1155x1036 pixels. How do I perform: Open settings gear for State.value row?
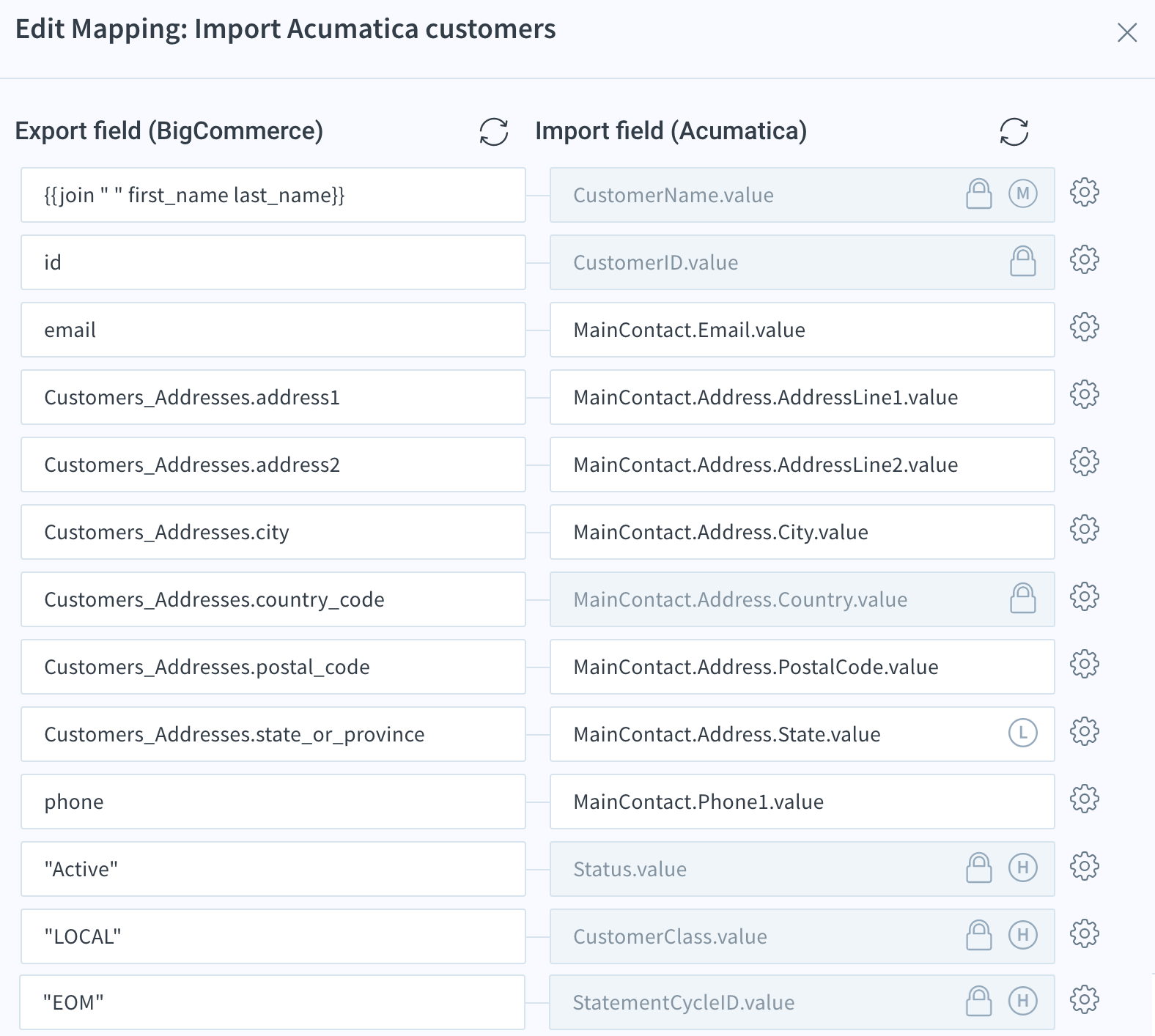pos(1085,731)
